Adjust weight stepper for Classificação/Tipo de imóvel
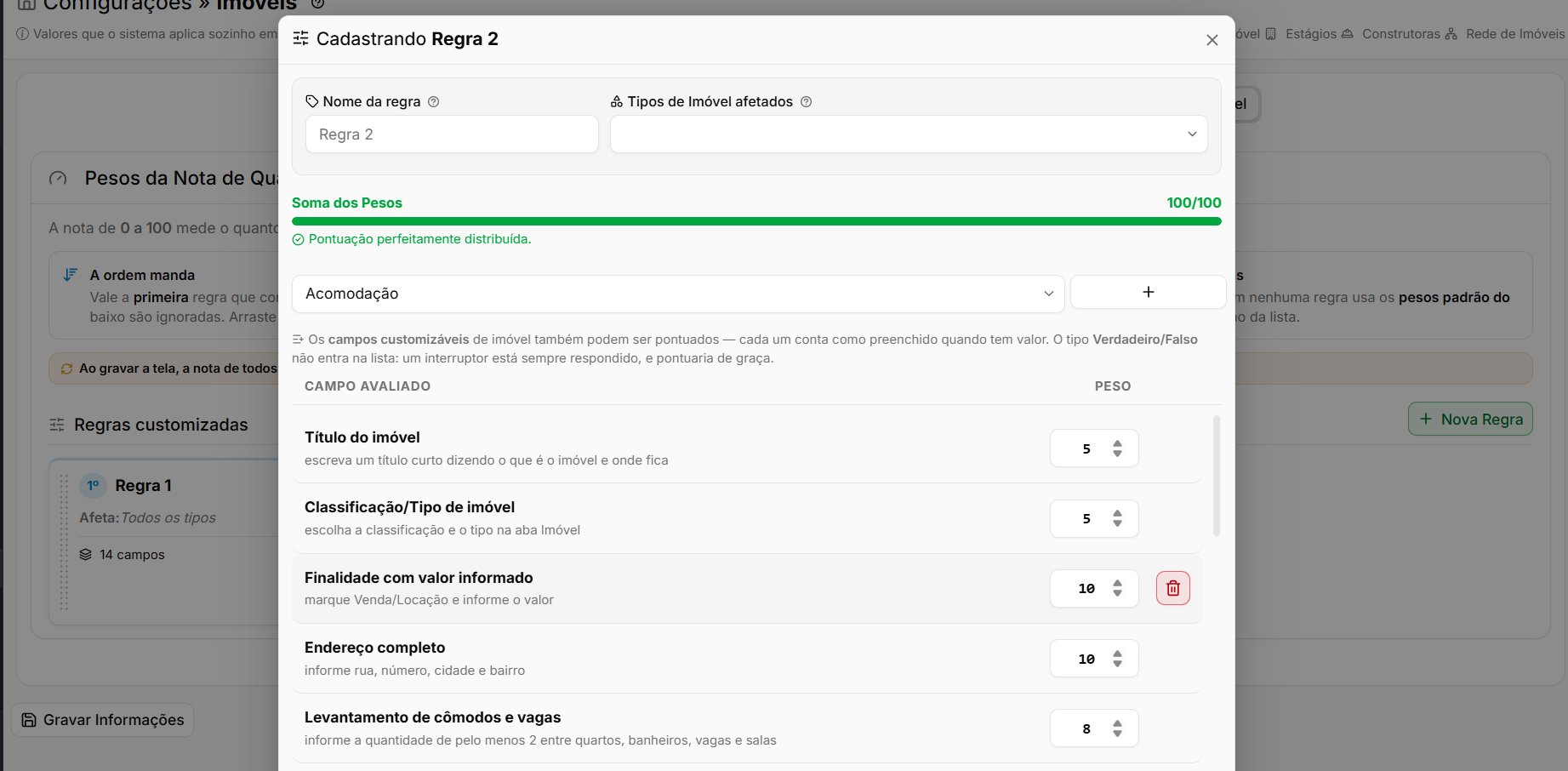The image size is (1568, 771). [x=1117, y=518]
